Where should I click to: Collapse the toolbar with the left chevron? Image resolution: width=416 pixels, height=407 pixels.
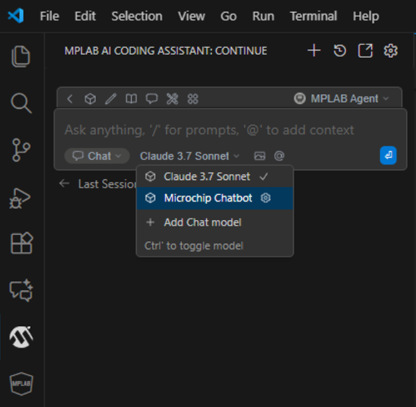tap(70, 99)
